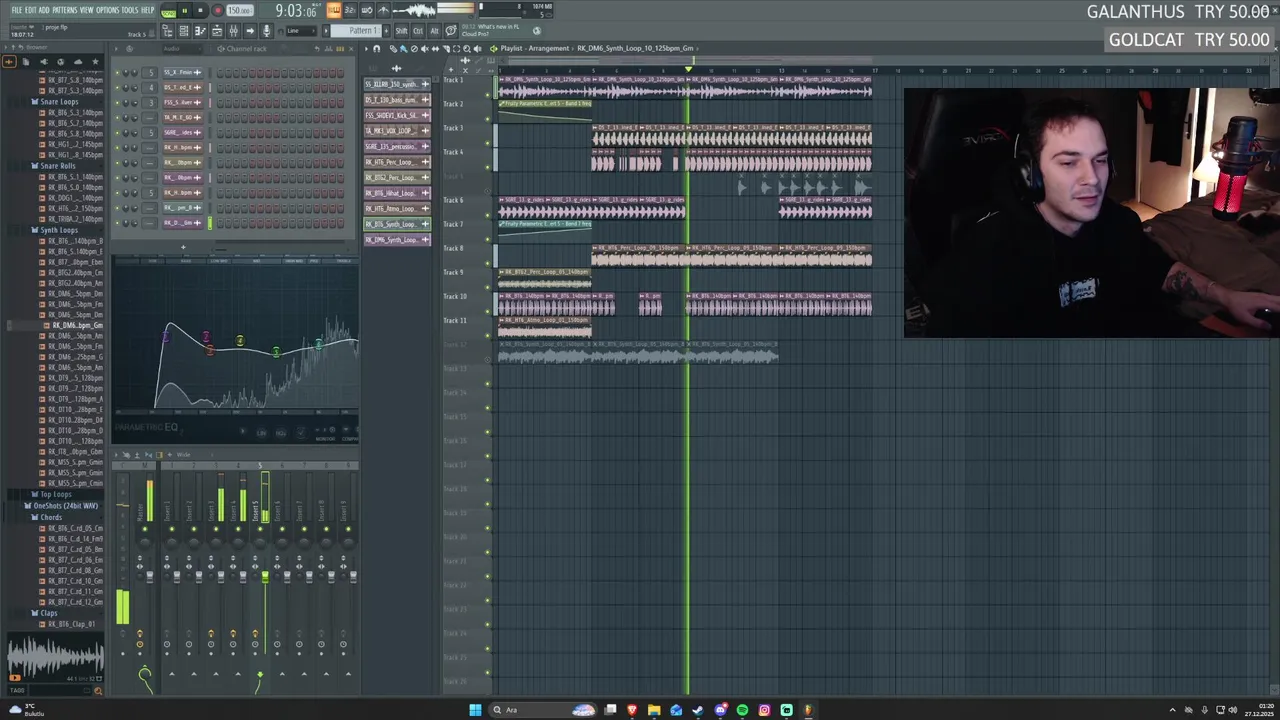Image resolution: width=1280 pixels, height=720 pixels.
Task: Mute the bottom RK_D…Gm channel LED
Action: pos(118,222)
